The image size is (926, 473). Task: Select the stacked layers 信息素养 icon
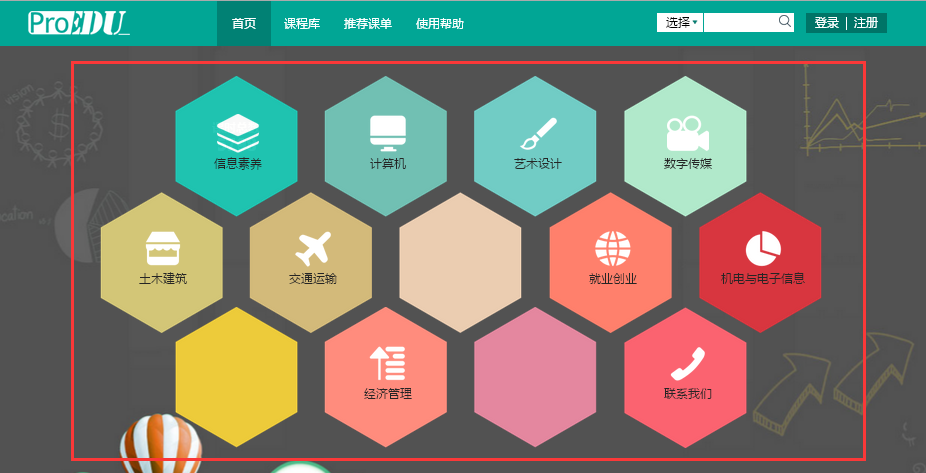(237, 133)
